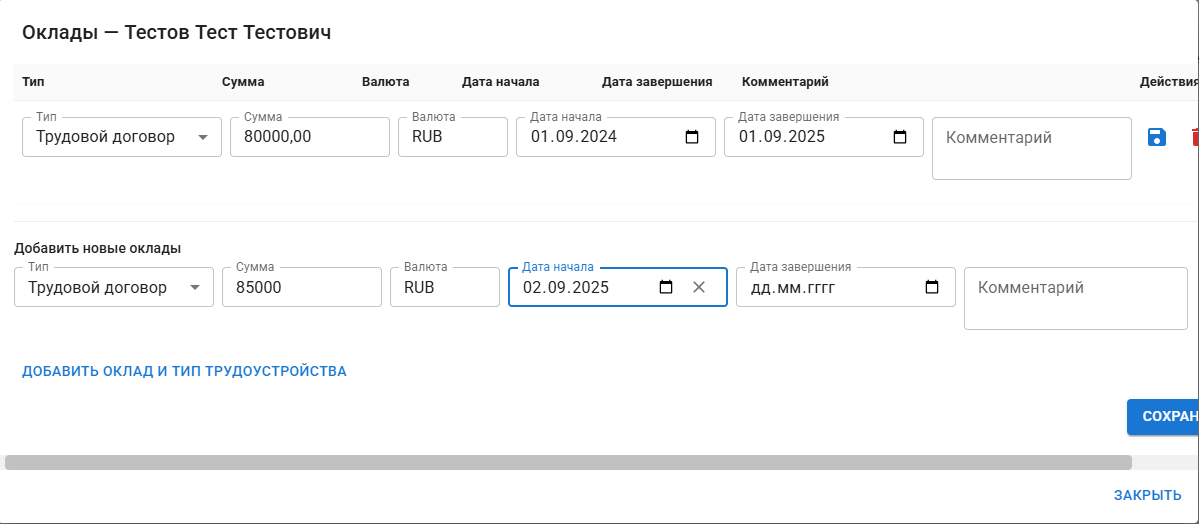Edit the Сумма field showing 80000,00
The image size is (1199, 524).
click(x=310, y=137)
